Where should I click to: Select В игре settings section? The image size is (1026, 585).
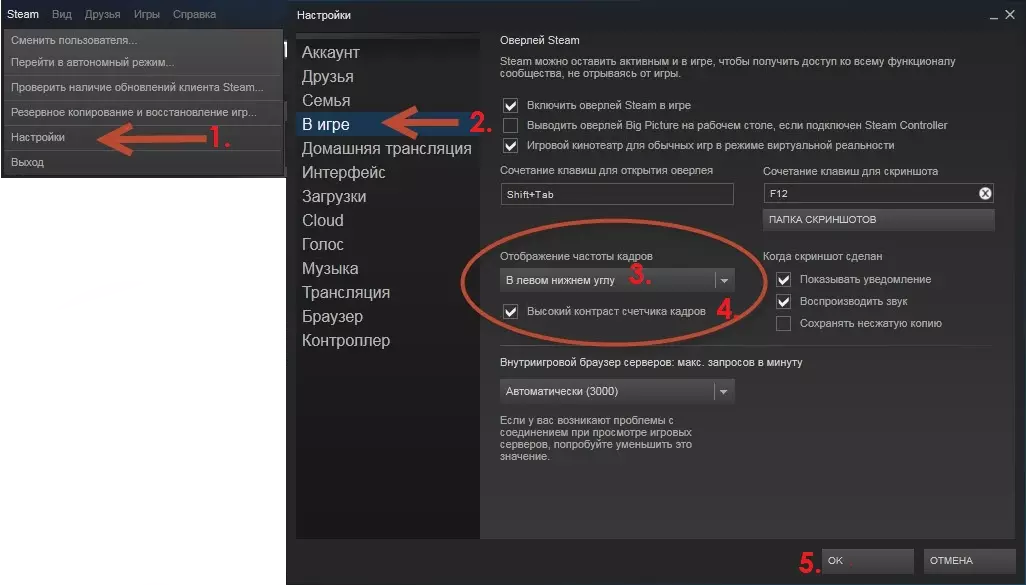pyautogui.click(x=387, y=124)
